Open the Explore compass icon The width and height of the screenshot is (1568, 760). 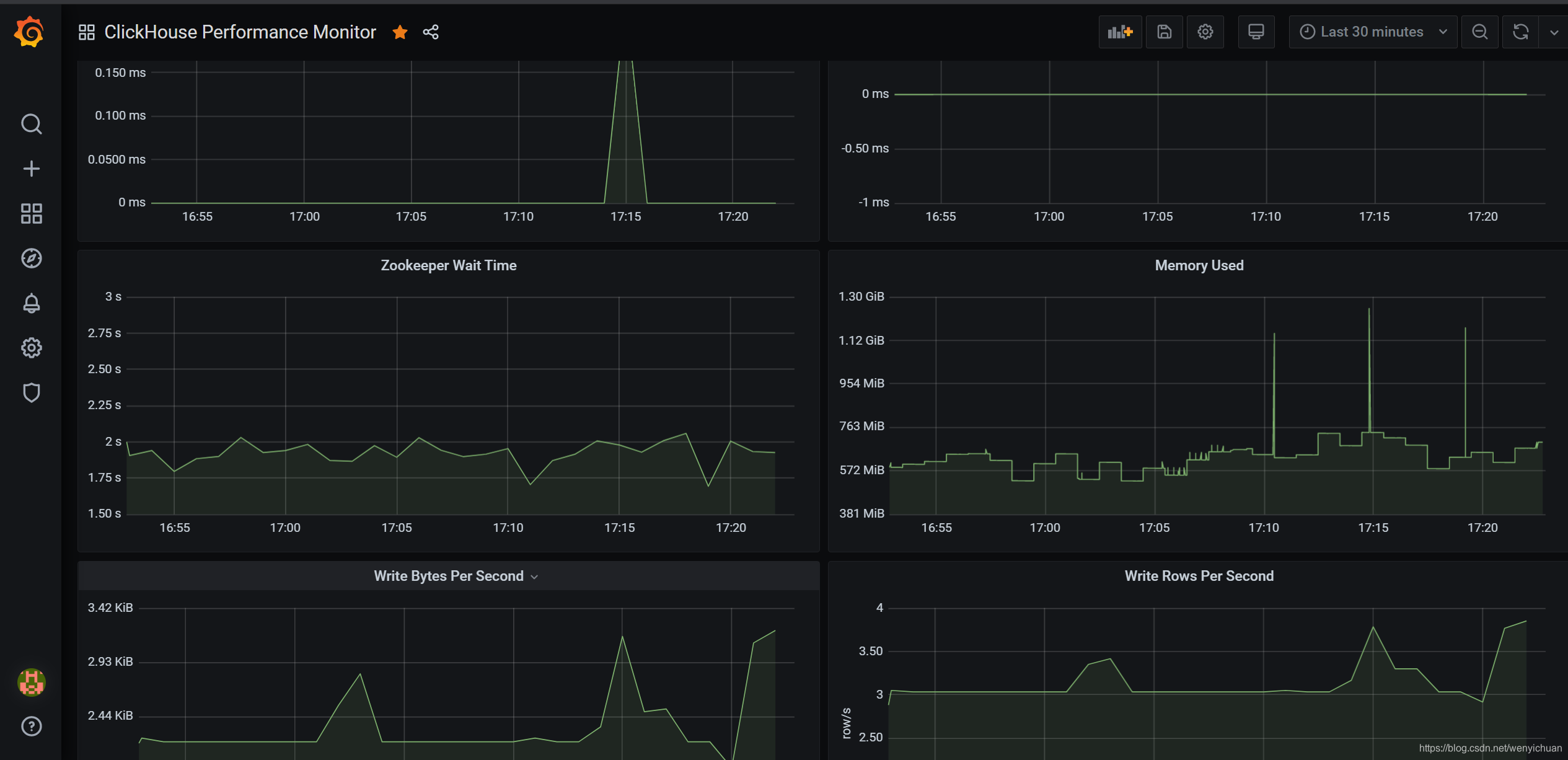pos(31,258)
